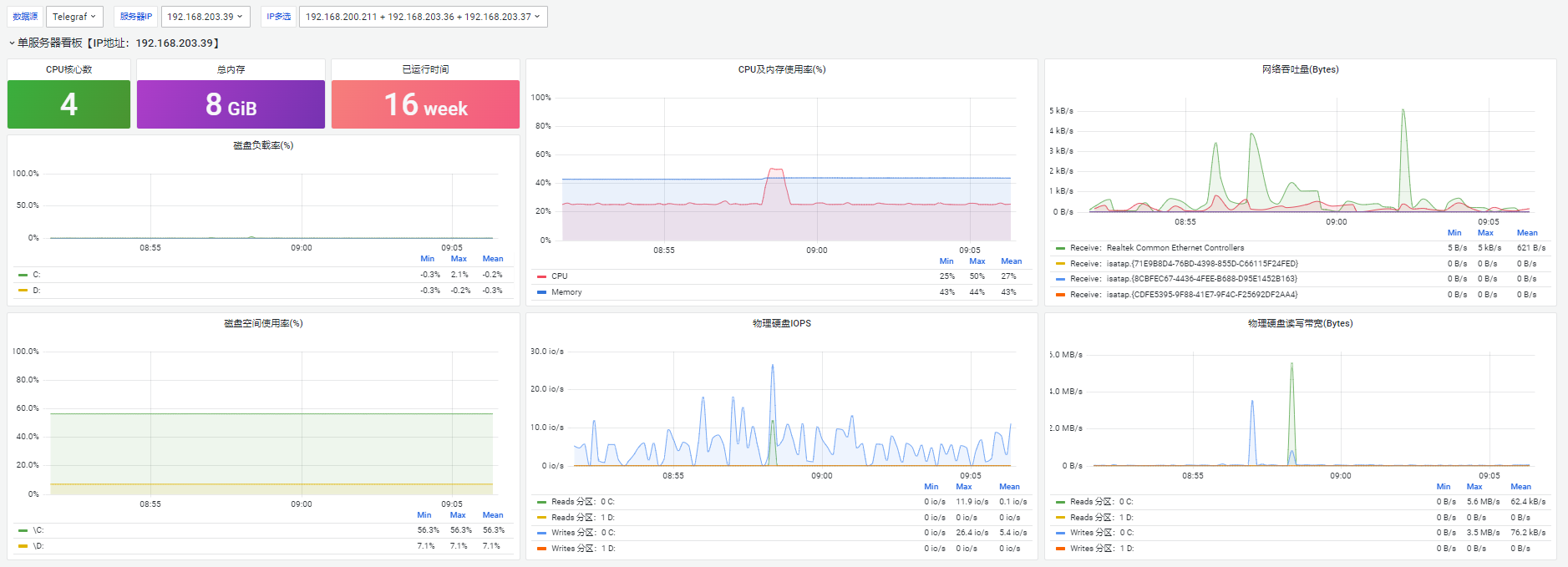Change the blue Memory series color swatch
This screenshot has width=1568, height=567.
tap(542, 292)
